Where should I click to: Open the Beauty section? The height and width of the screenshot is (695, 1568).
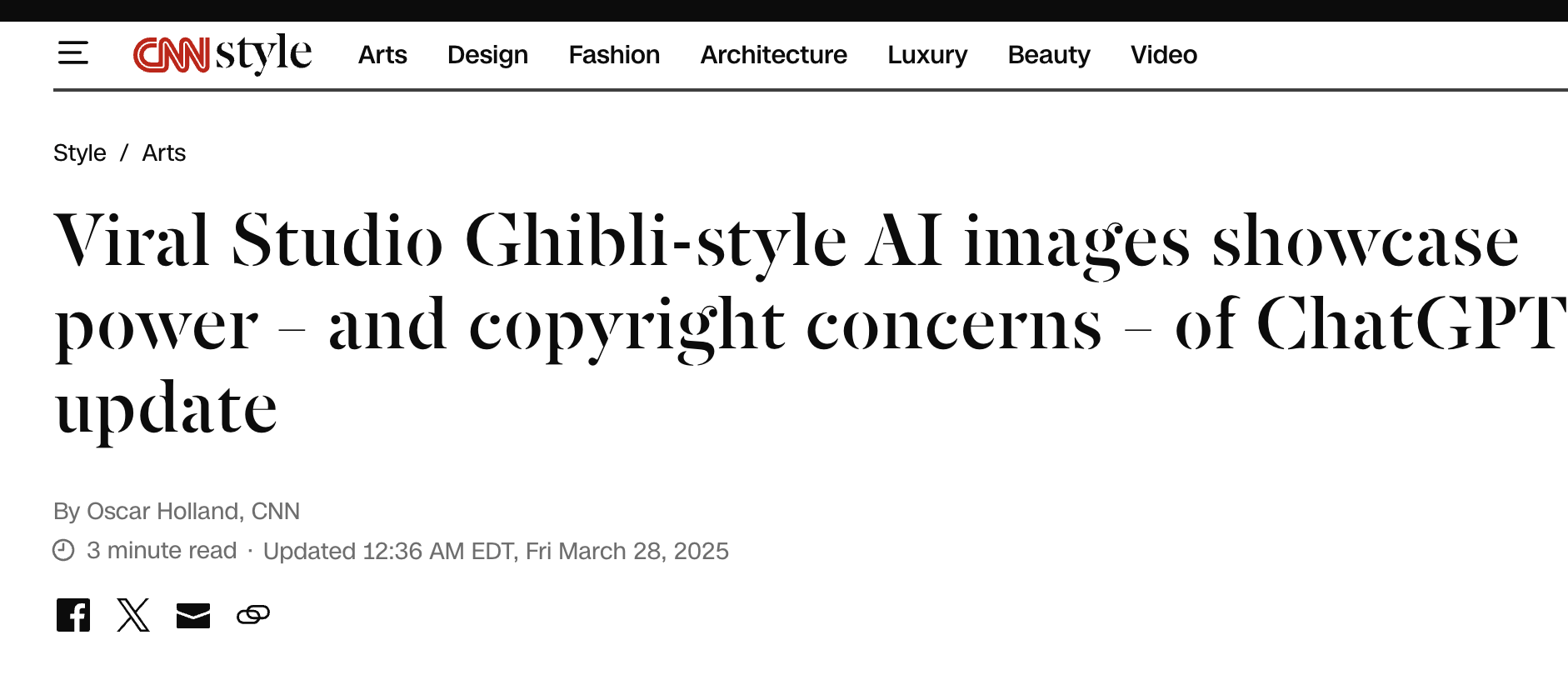[1049, 55]
